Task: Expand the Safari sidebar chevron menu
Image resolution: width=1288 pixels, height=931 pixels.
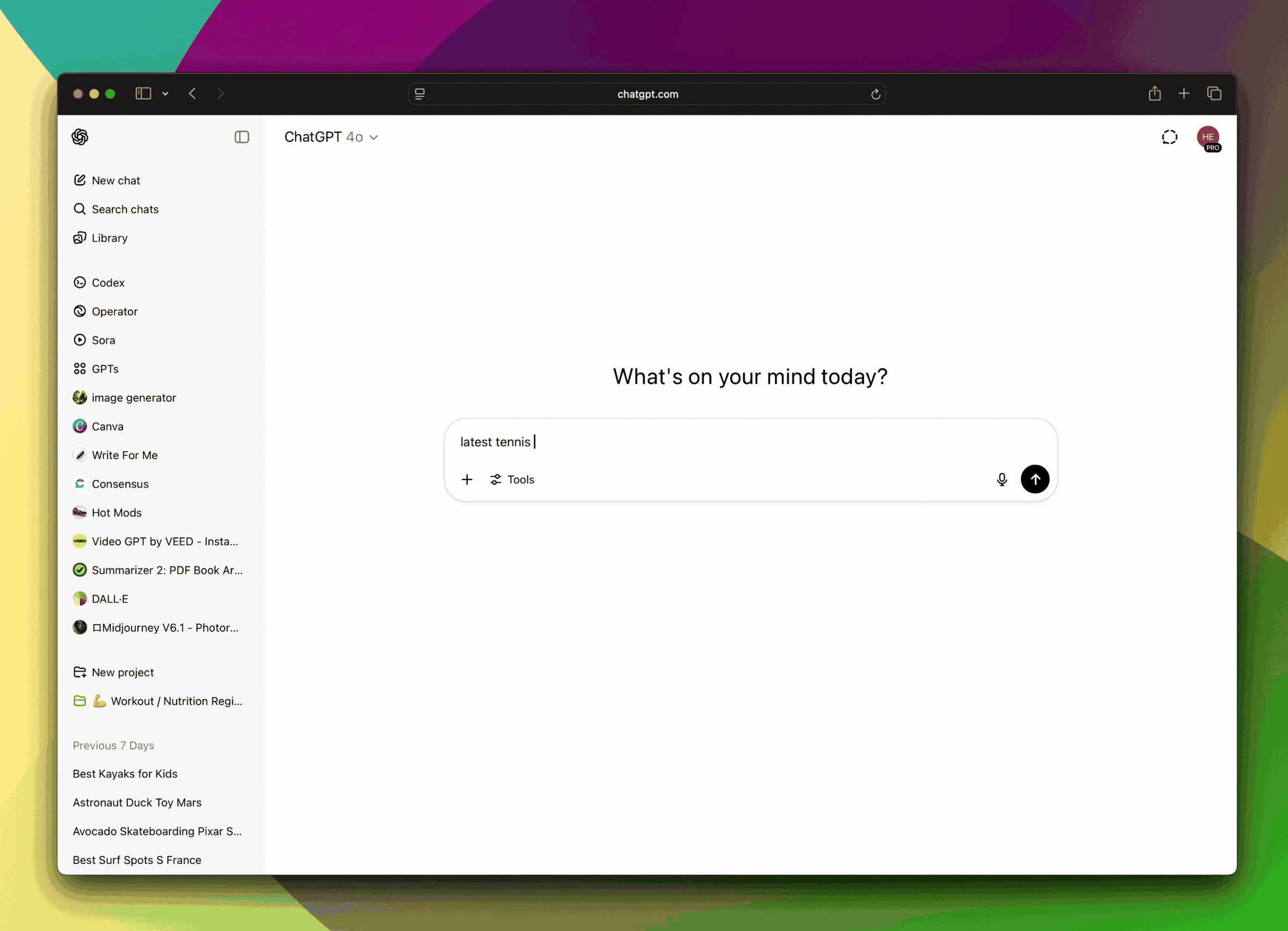Action: coord(165,93)
